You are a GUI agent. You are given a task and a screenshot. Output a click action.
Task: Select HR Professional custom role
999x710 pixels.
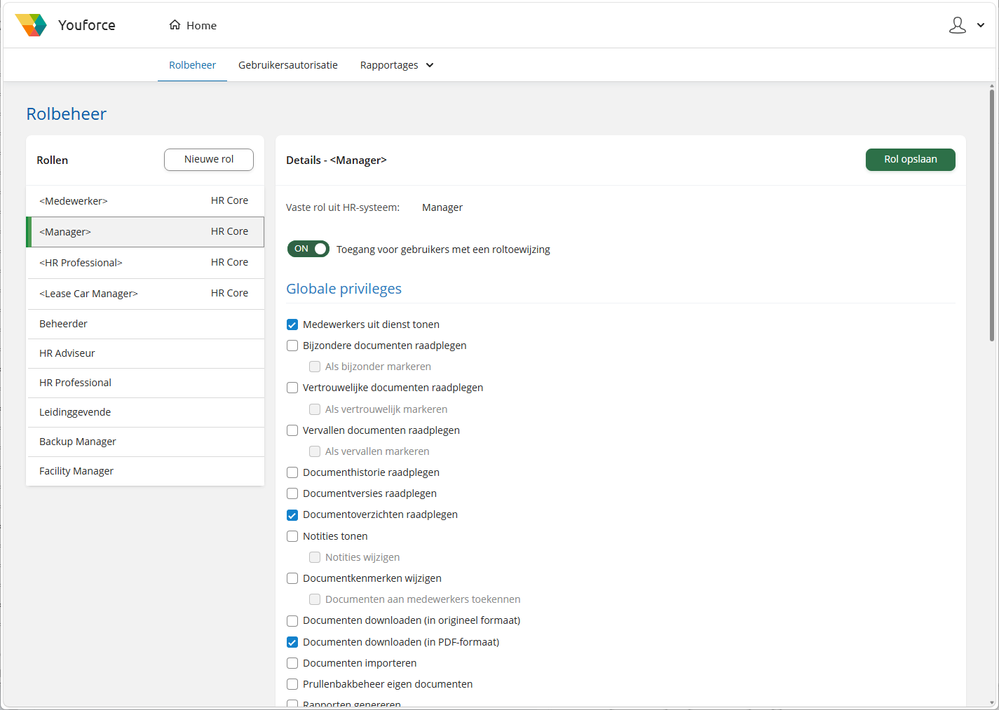tap(145, 382)
